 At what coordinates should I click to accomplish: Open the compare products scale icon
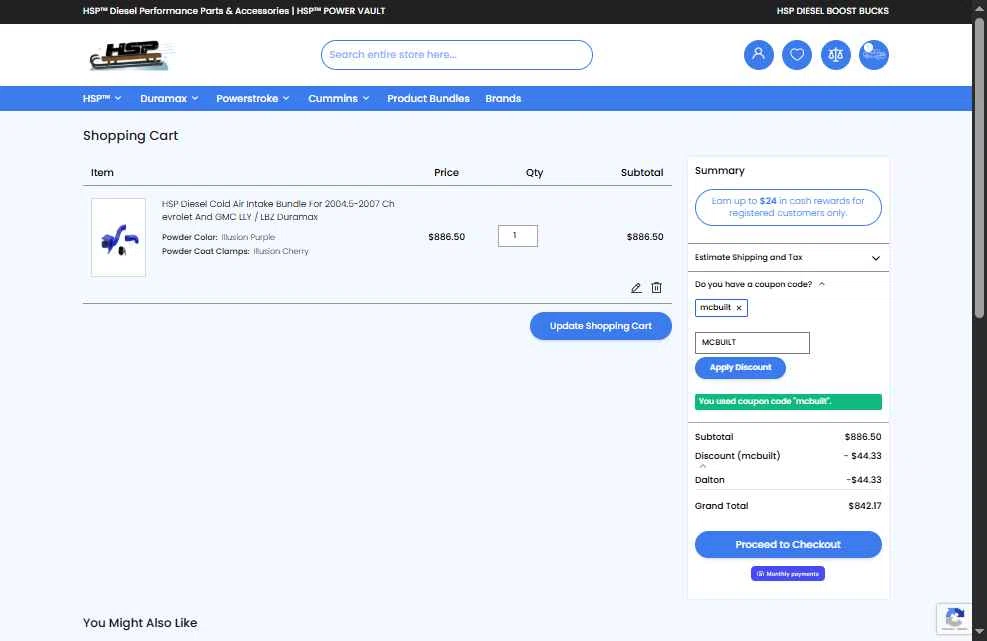pyautogui.click(x=835, y=55)
